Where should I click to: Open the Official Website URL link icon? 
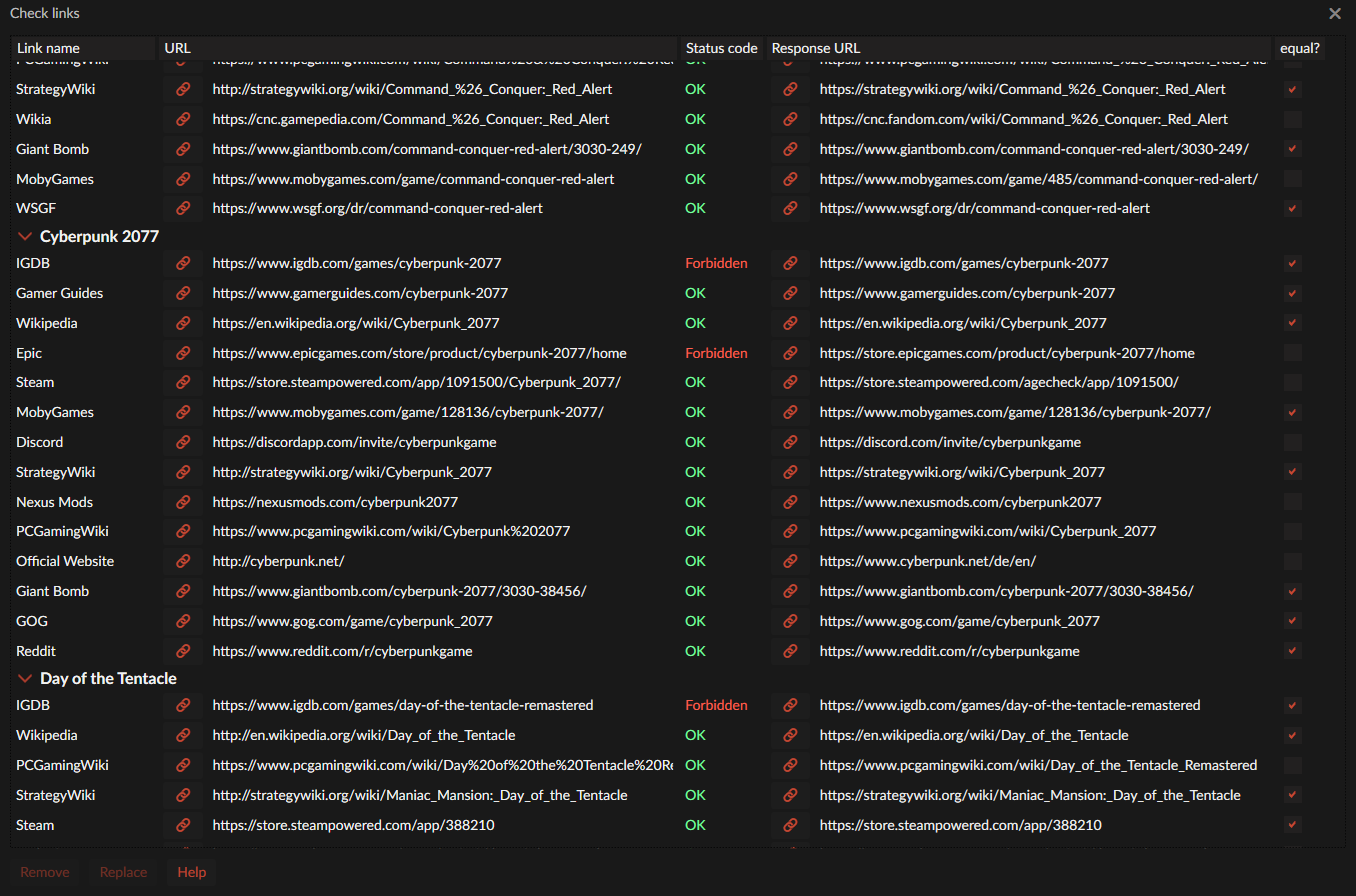tap(183, 561)
